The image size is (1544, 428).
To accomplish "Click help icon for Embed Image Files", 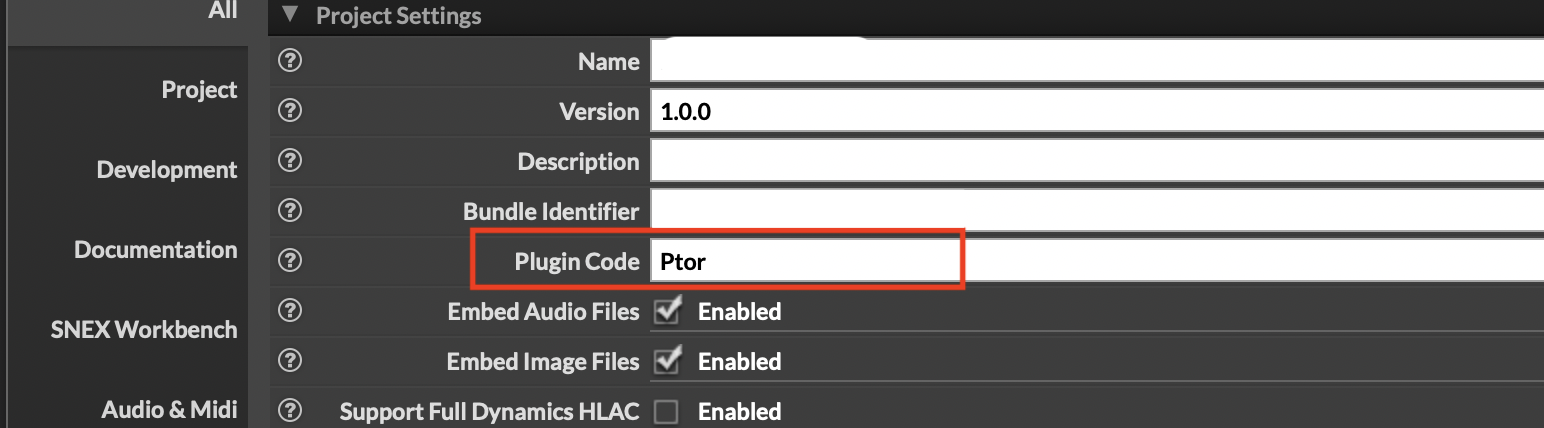I will point(290,361).
